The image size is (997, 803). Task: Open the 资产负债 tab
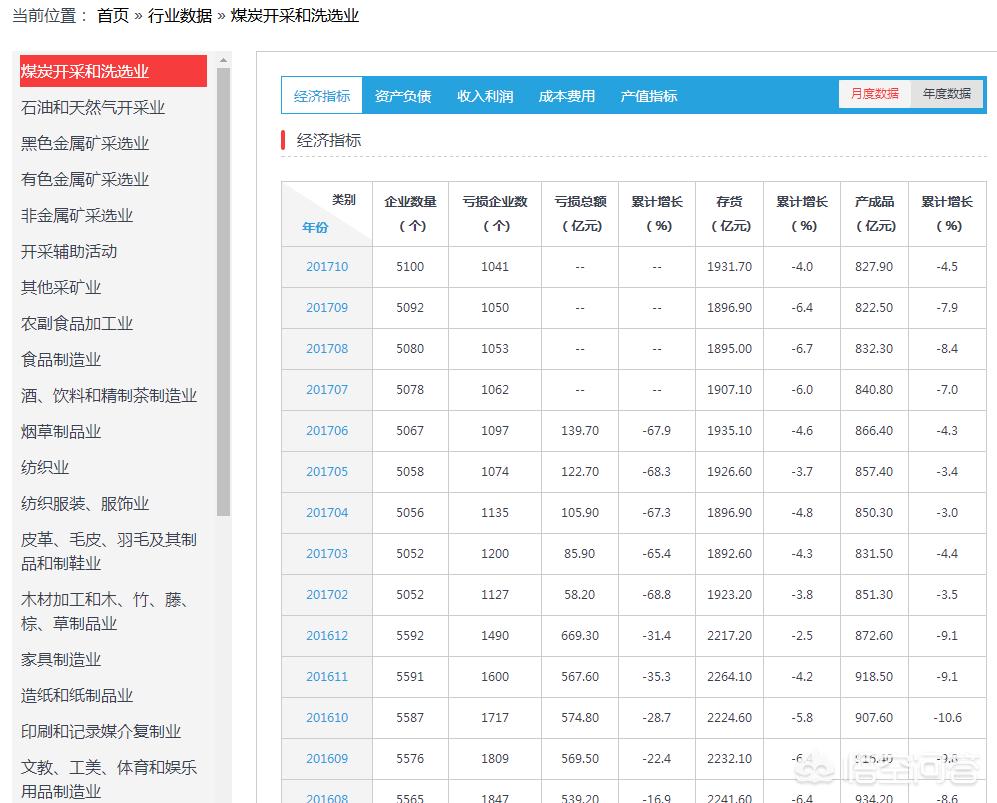point(403,96)
